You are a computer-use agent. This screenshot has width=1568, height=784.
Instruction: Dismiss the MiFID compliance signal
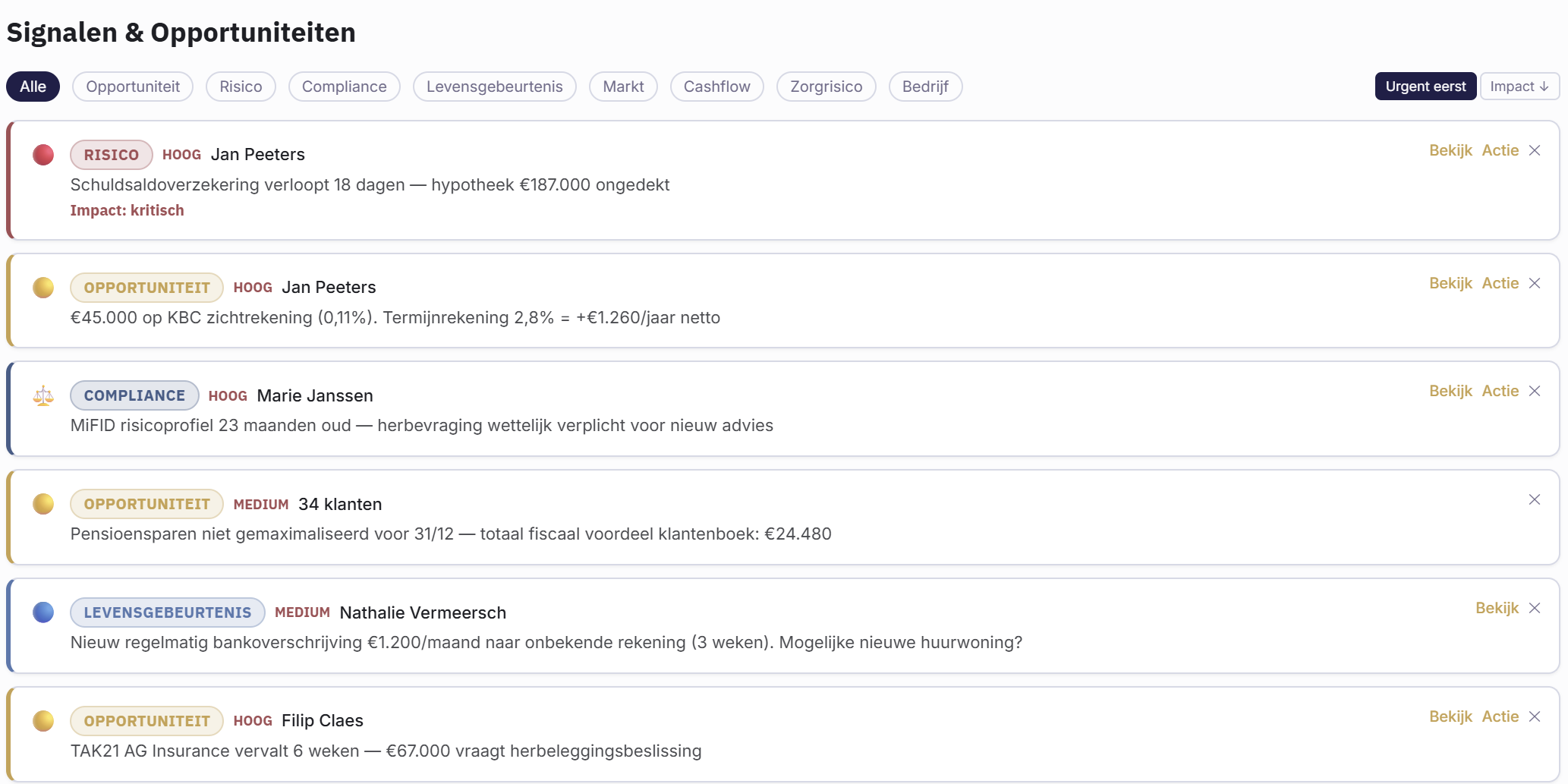pyautogui.click(x=1535, y=391)
